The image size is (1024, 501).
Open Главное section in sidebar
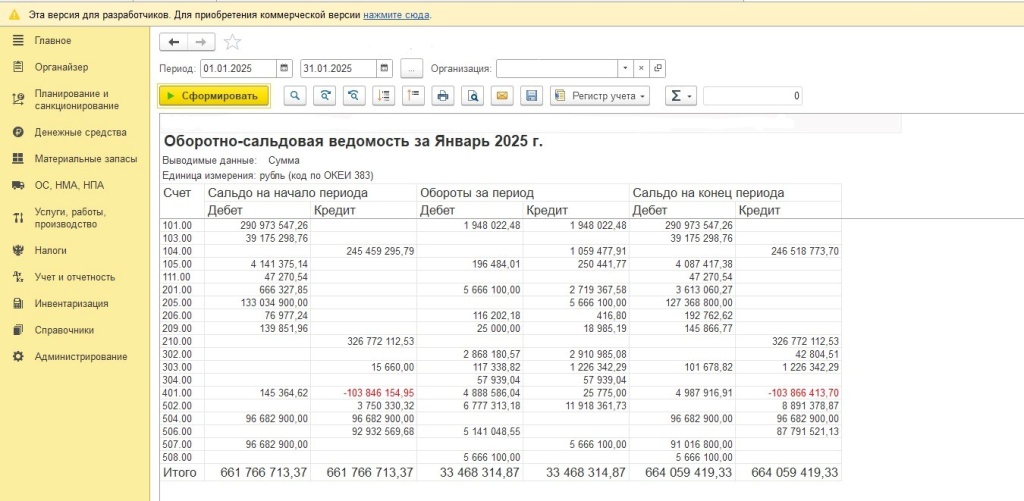[x=53, y=40]
